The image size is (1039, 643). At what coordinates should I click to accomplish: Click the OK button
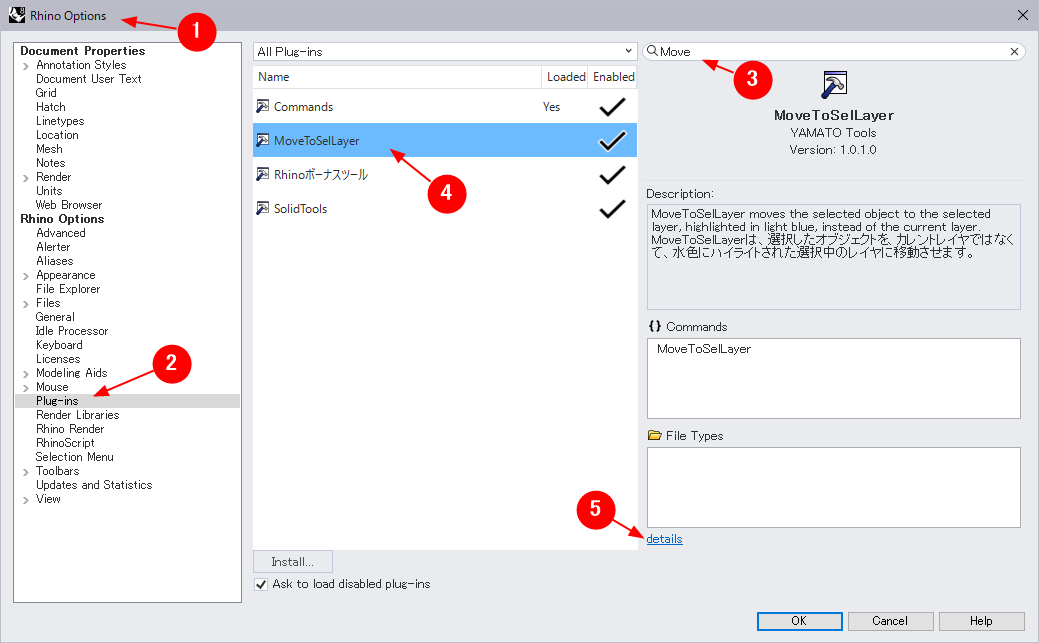(x=799, y=621)
